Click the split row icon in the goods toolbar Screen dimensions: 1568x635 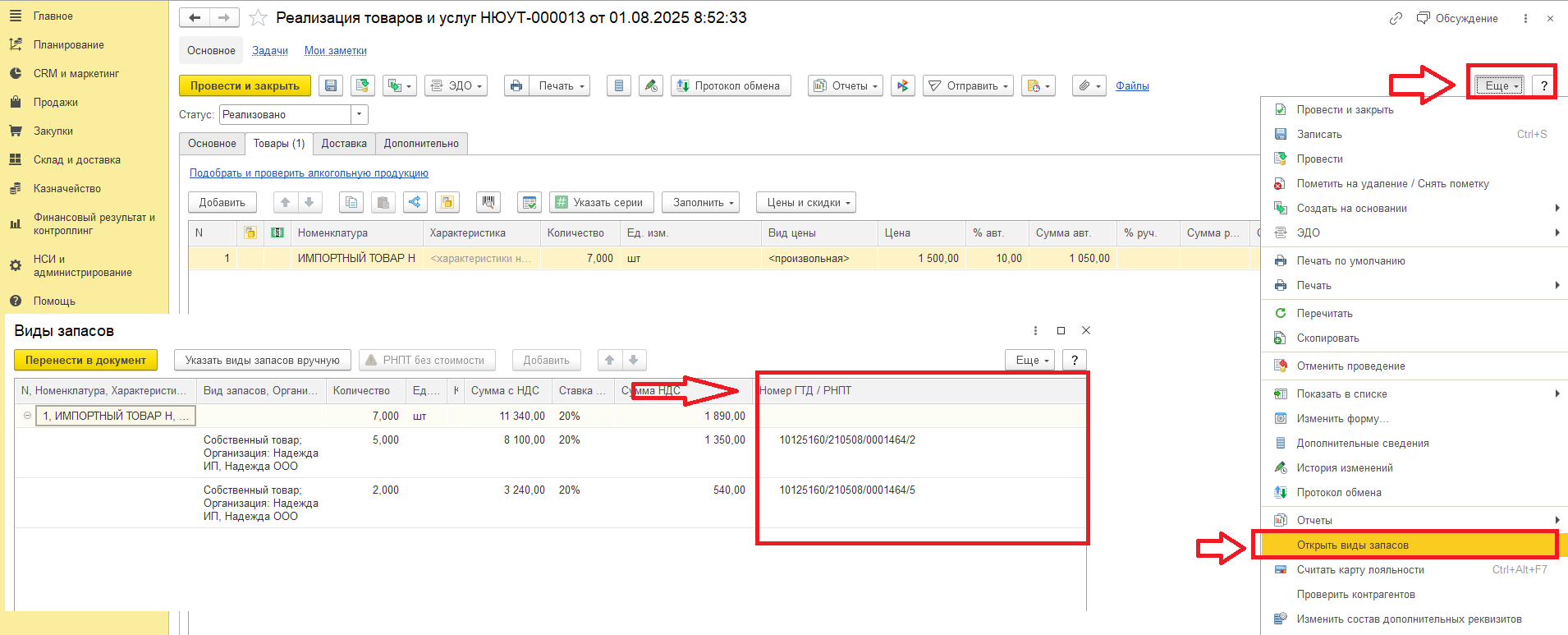(x=415, y=202)
